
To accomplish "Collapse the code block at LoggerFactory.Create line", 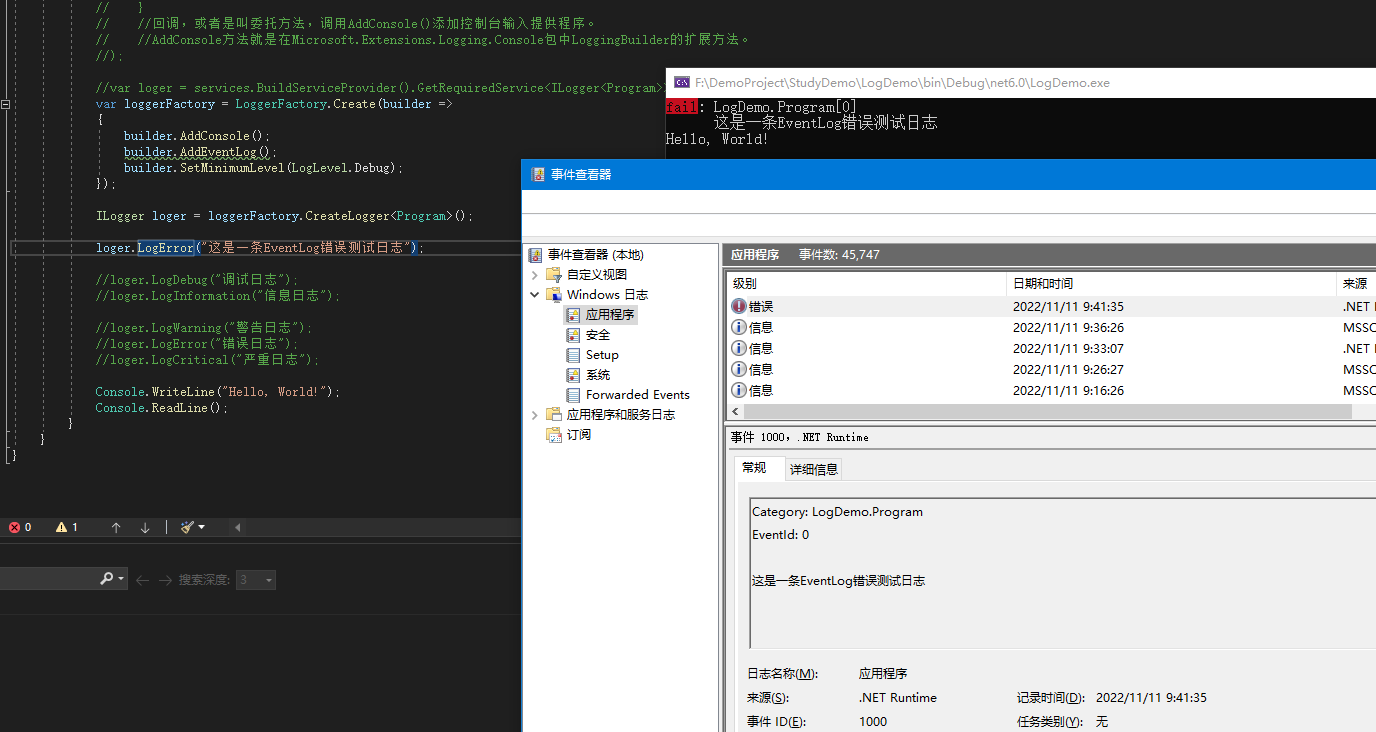I will coord(6,104).
